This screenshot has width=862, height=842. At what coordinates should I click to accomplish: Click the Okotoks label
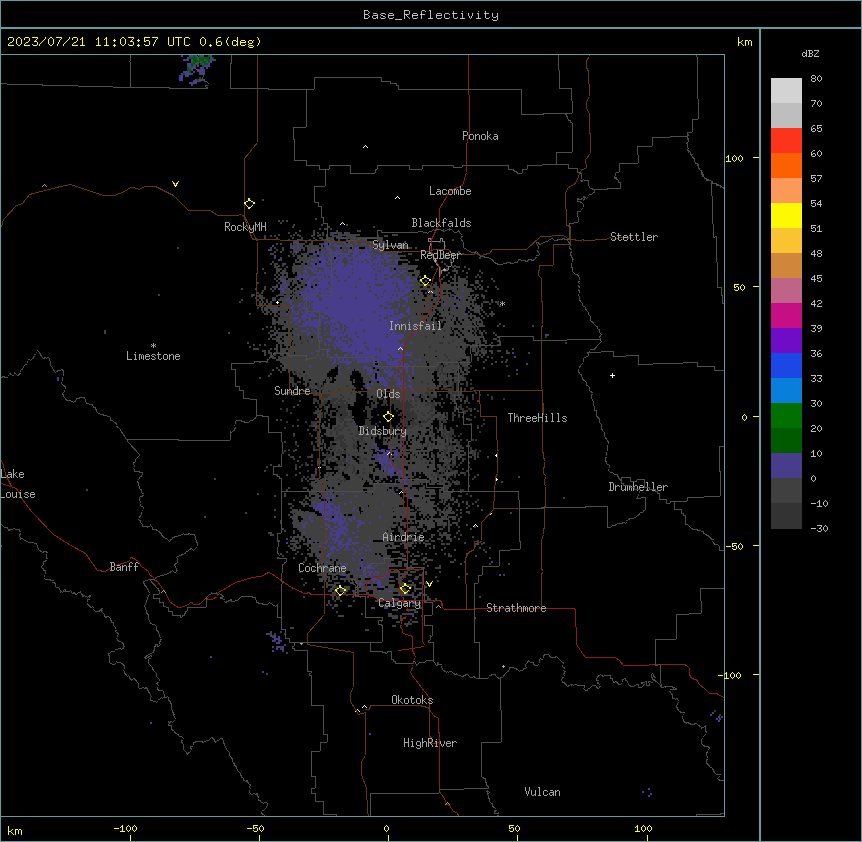pyautogui.click(x=412, y=700)
